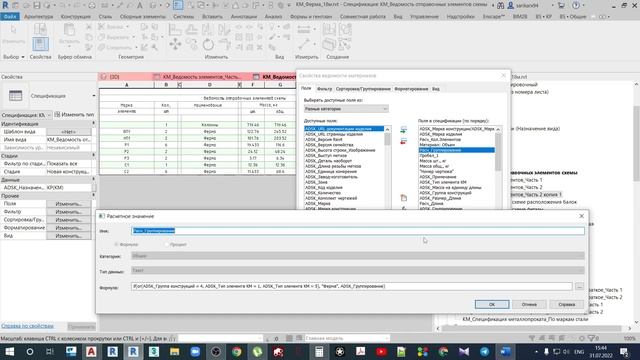Open the File Explorer icon in the taskbar
Screen dimensions: 640x360
point(174,351)
